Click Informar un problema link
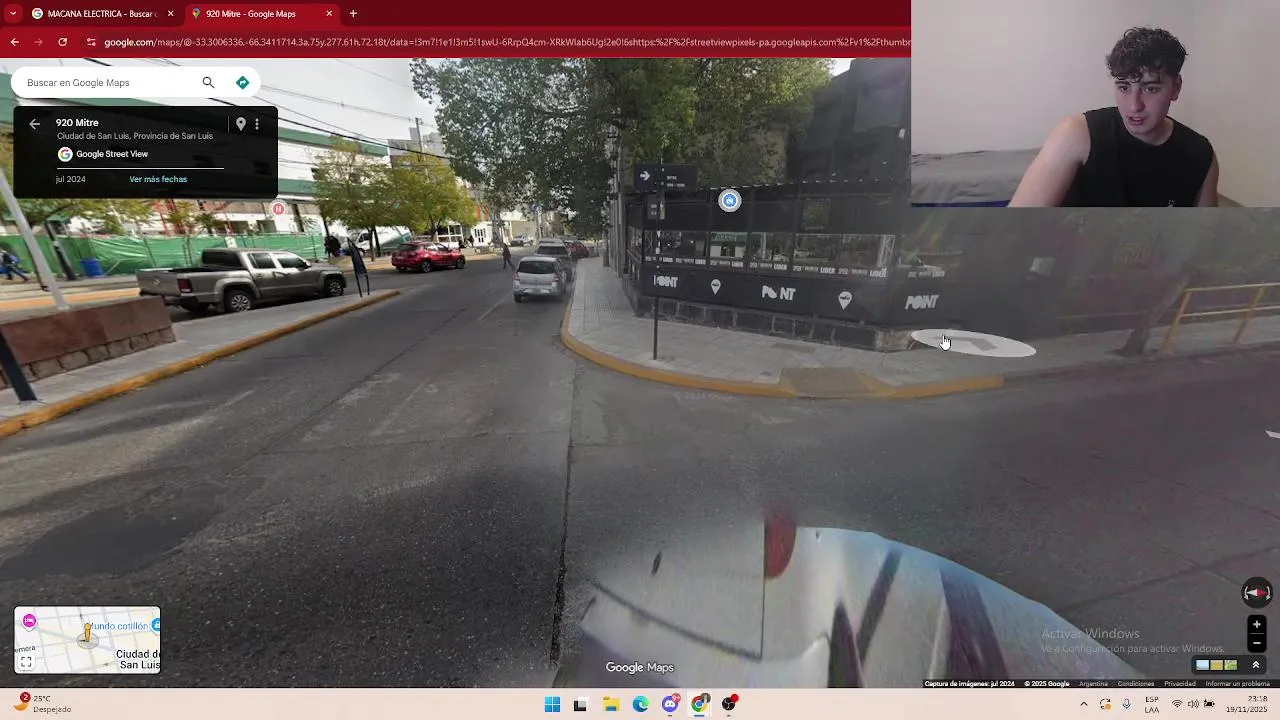The height and width of the screenshot is (720, 1280). pos(1238,684)
